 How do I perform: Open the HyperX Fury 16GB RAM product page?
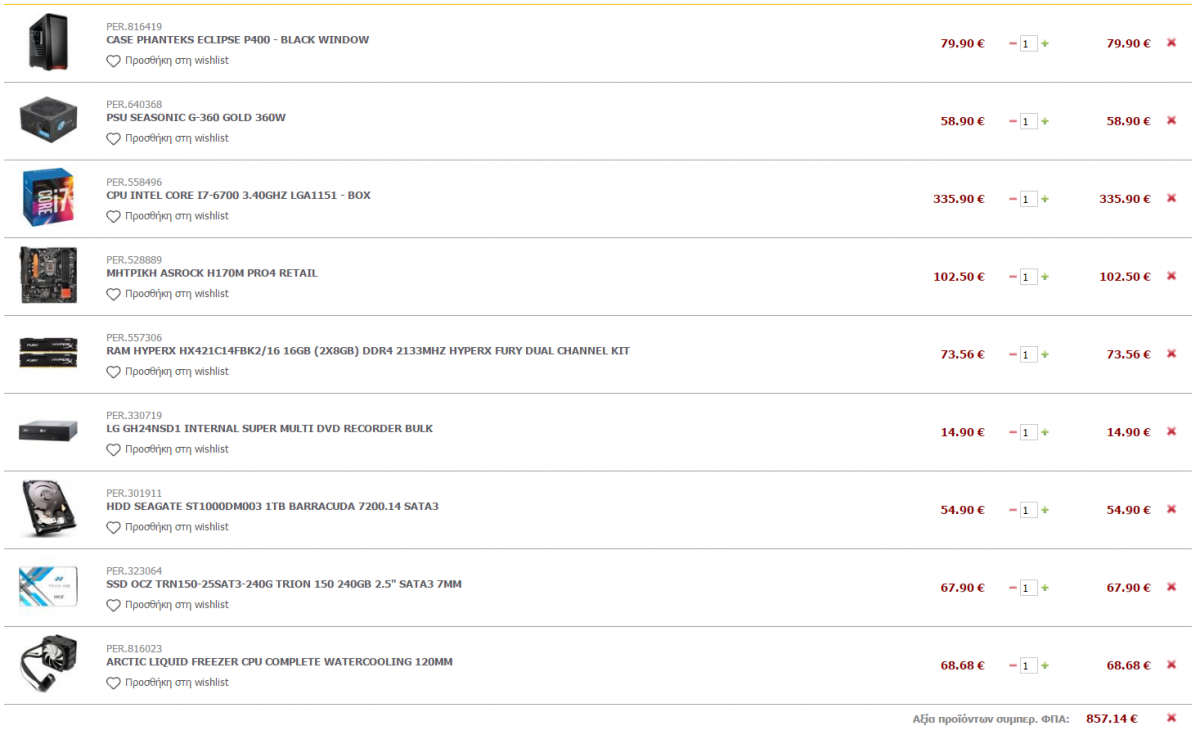coord(368,351)
